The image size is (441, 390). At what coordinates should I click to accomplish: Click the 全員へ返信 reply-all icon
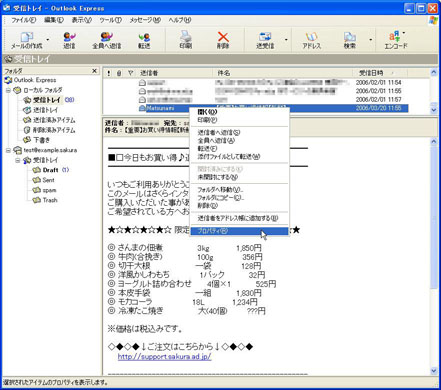[x=106, y=40]
